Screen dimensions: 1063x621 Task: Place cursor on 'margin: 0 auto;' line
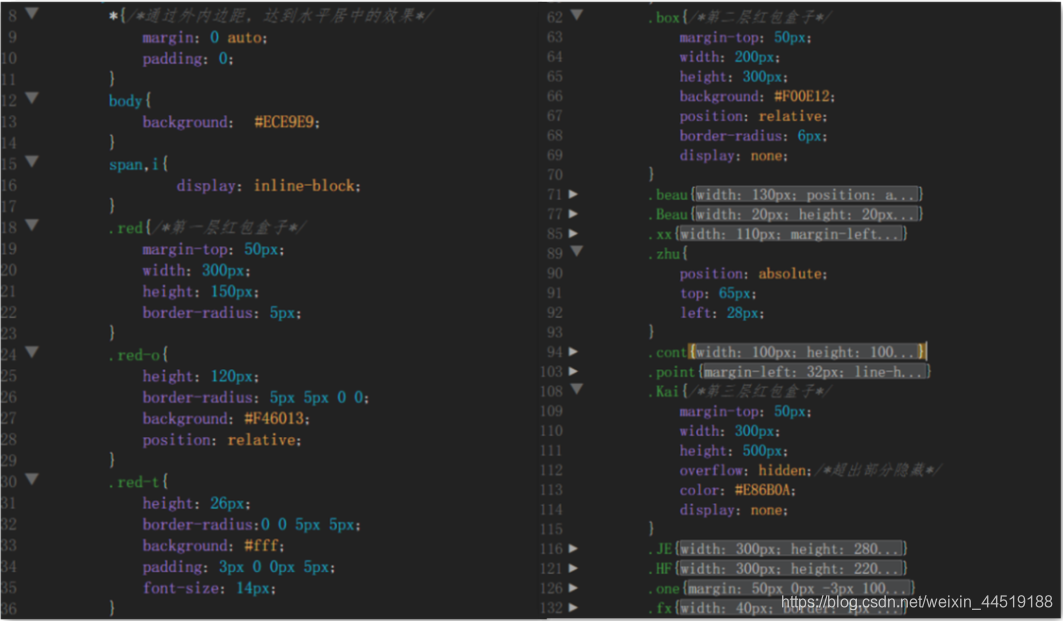pyautogui.click(x=205, y=37)
